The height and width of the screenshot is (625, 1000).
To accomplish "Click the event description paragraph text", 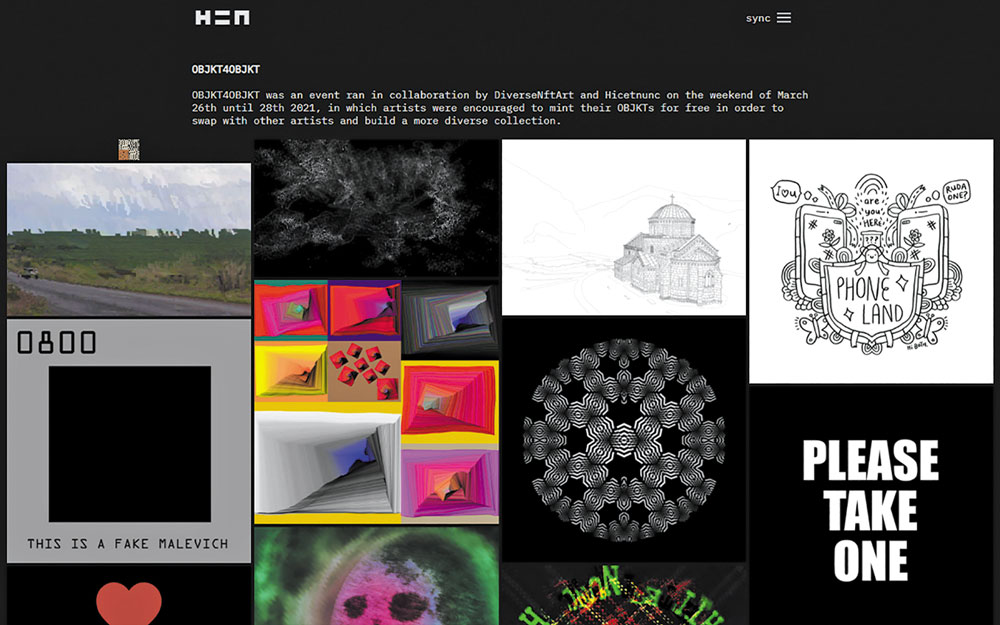I will pyautogui.click(x=500, y=108).
